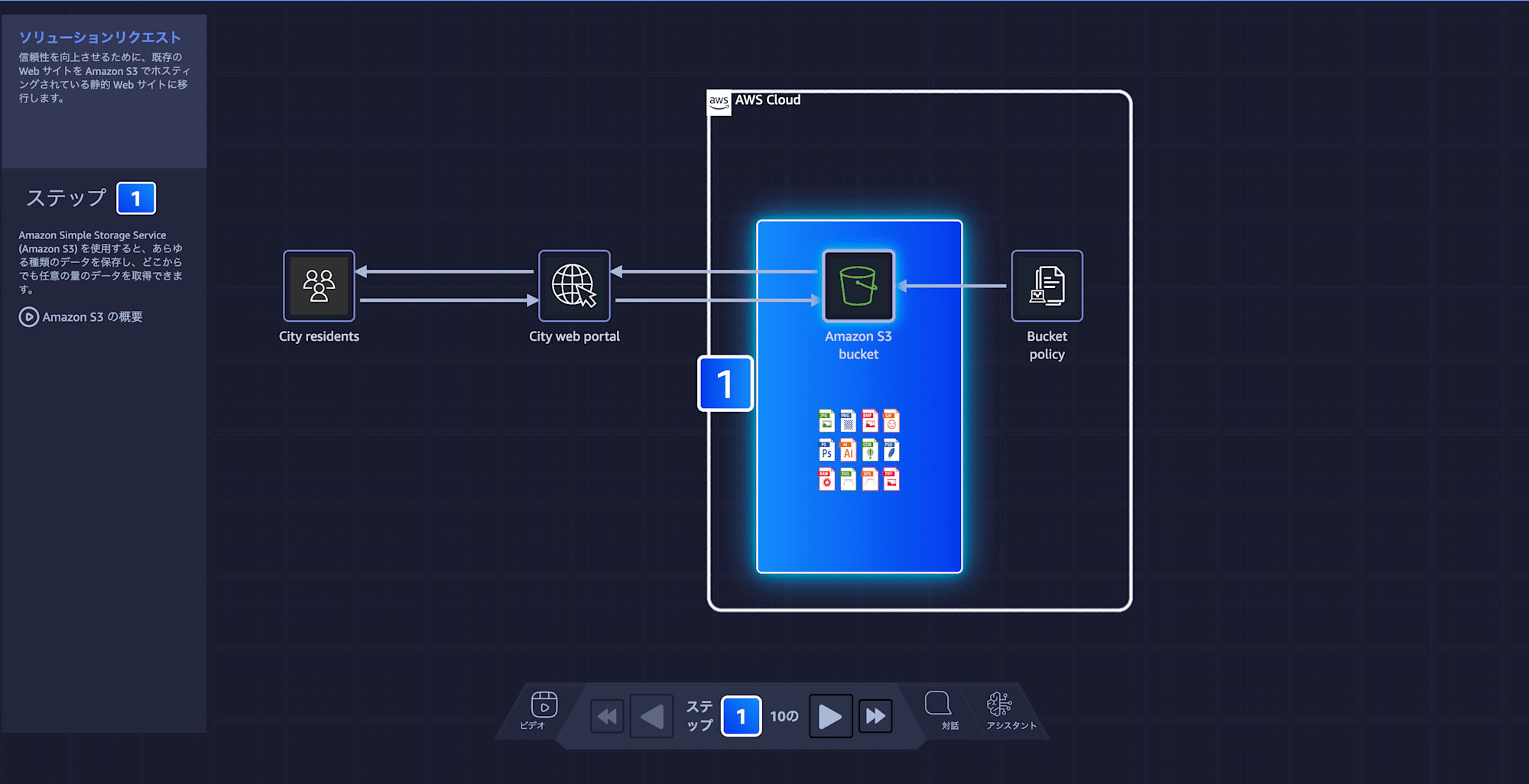Skip to last step with fast-forward button
Viewport: 1529px width, 784px height.
coord(875,716)
